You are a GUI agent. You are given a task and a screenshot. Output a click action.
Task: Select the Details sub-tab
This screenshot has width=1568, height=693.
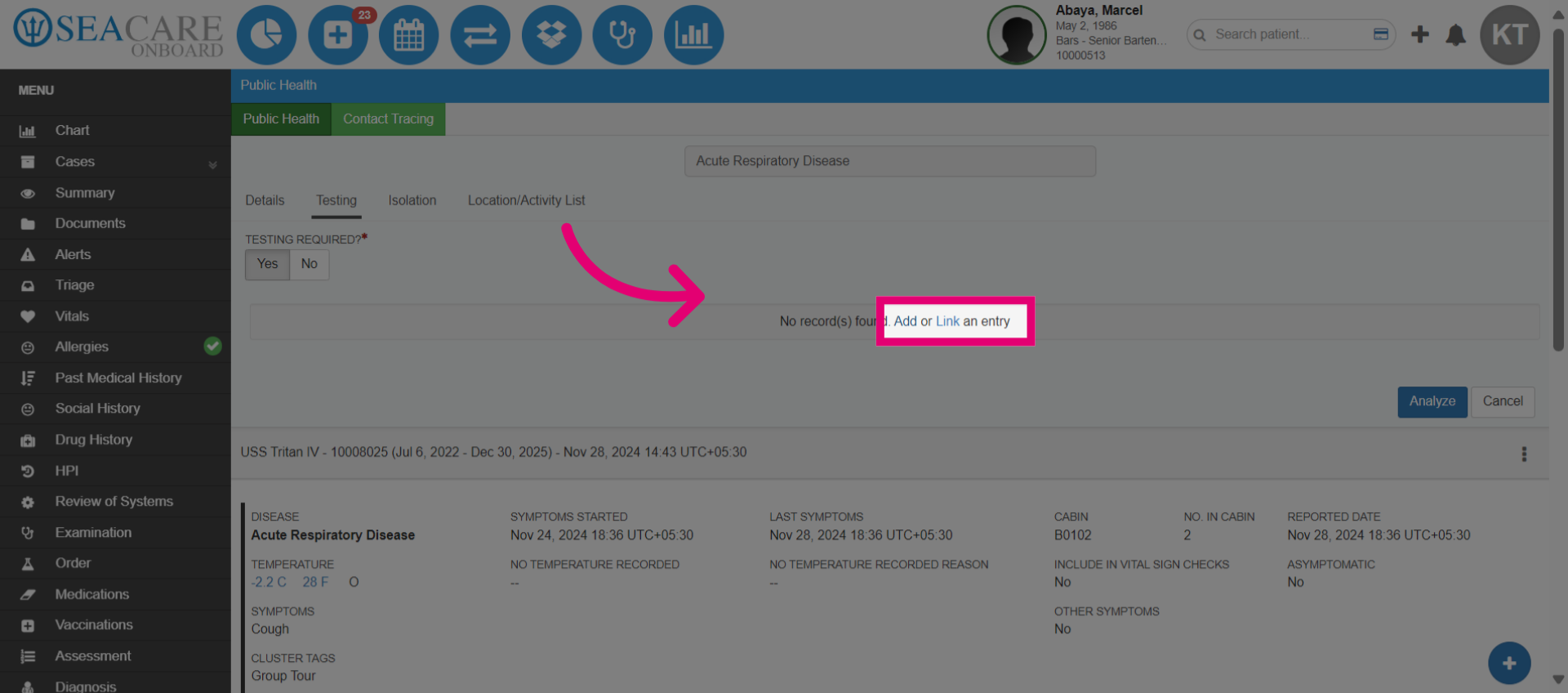pos(265,200)
